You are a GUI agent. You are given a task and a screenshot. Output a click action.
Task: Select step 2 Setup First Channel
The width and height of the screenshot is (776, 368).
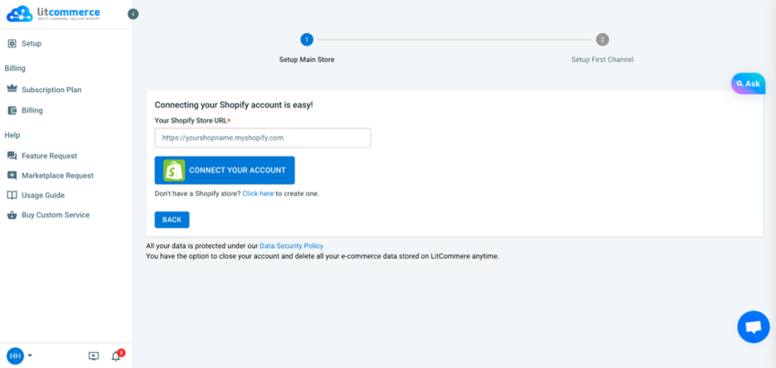[602, 40]
